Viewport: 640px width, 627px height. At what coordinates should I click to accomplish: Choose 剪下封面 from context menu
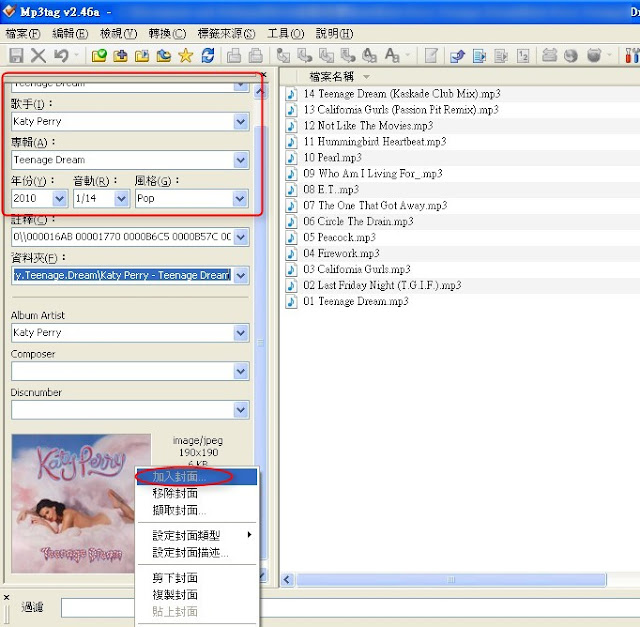[x=197, y=578]
